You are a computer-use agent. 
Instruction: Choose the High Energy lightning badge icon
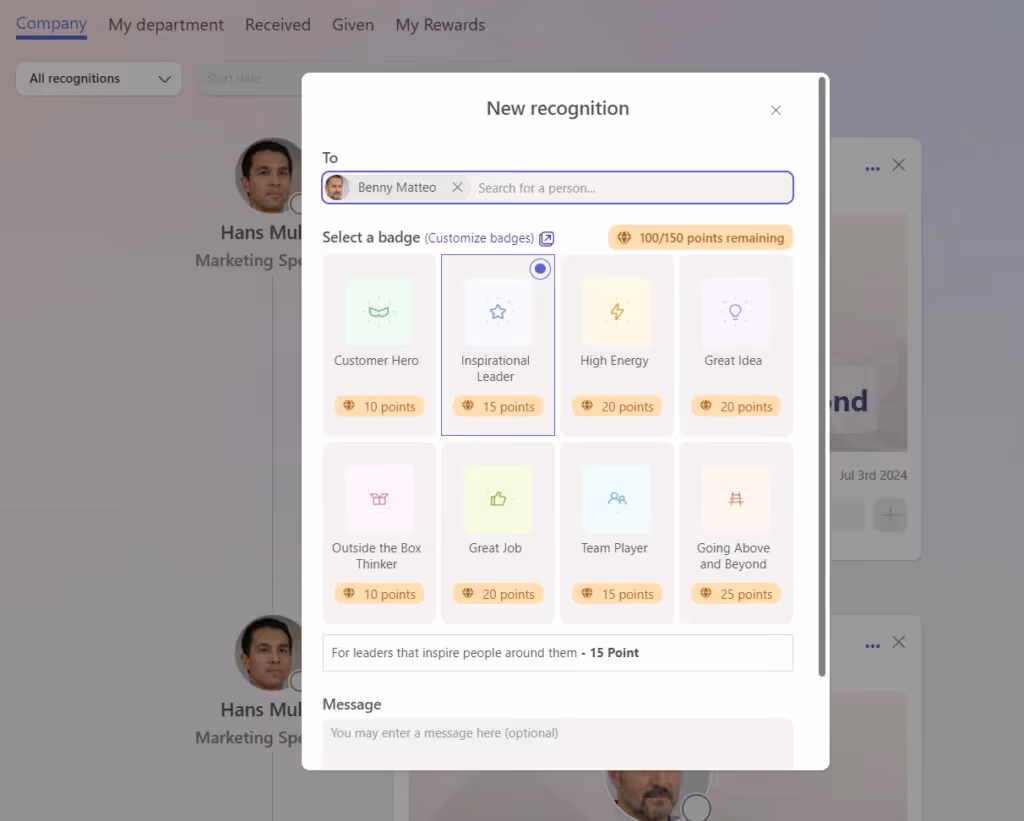click(616, 312)
